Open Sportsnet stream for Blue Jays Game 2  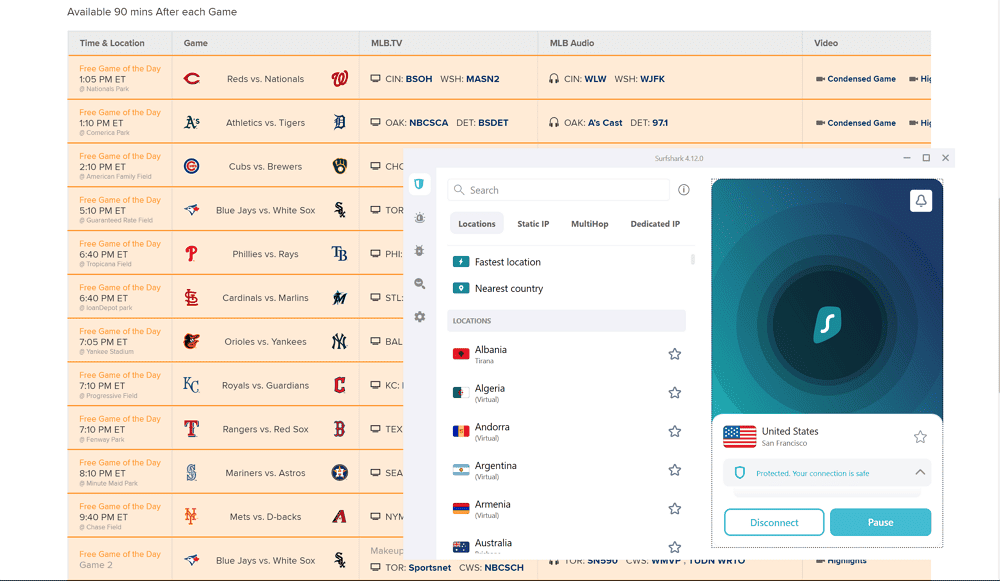[x=429, y=568]
